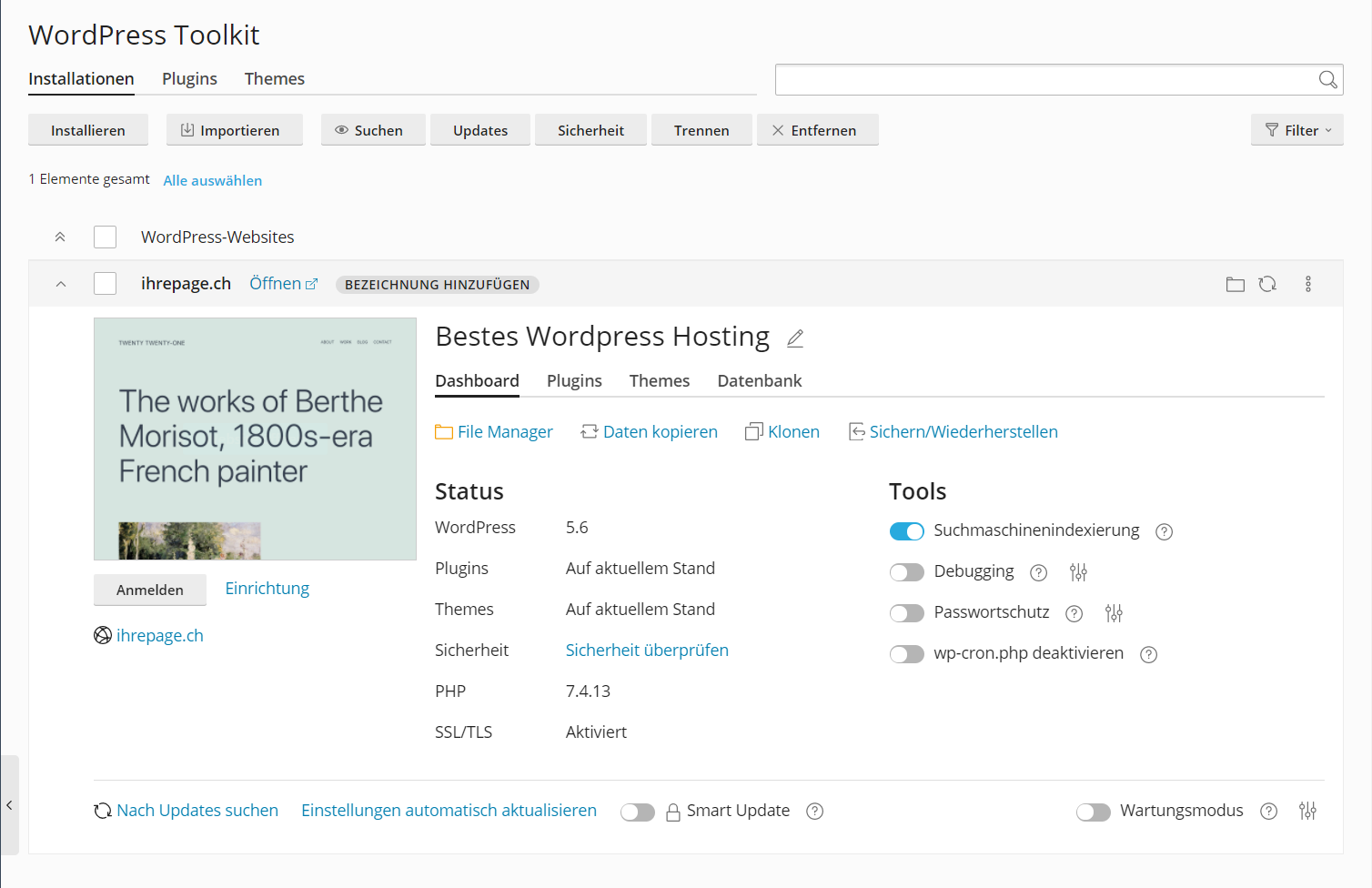
Task: Click the refresh icon for ihrepage.ch
Action: coord(1268,284)
